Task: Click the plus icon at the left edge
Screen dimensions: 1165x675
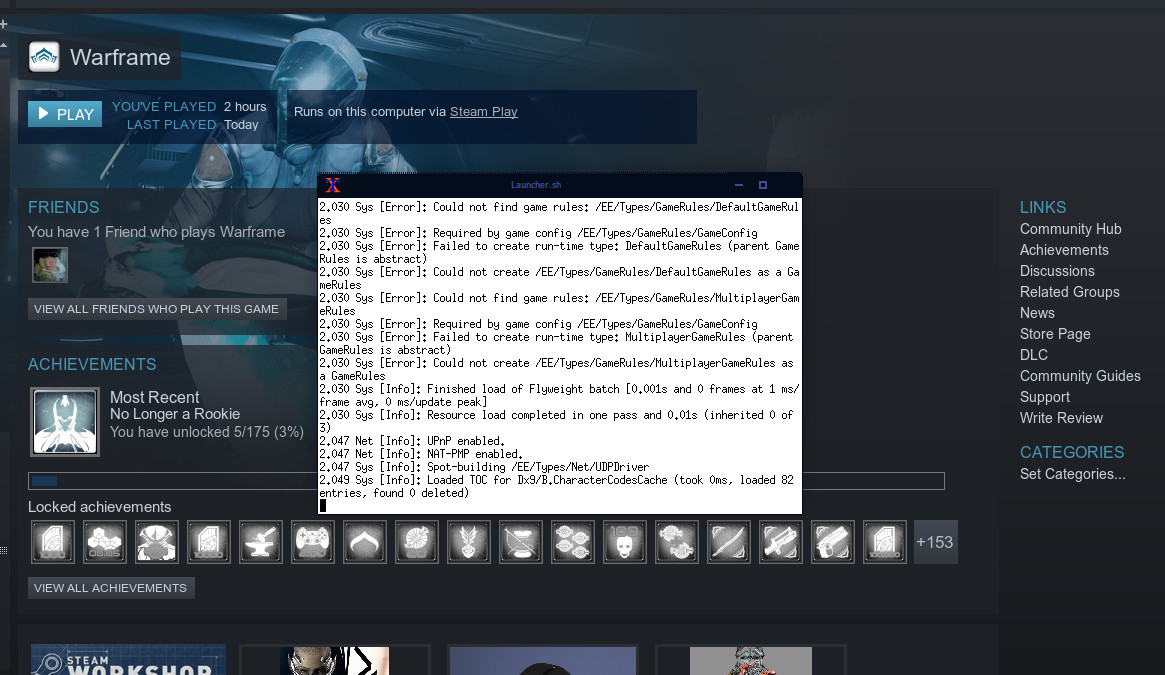Action: tap(4, 25)
